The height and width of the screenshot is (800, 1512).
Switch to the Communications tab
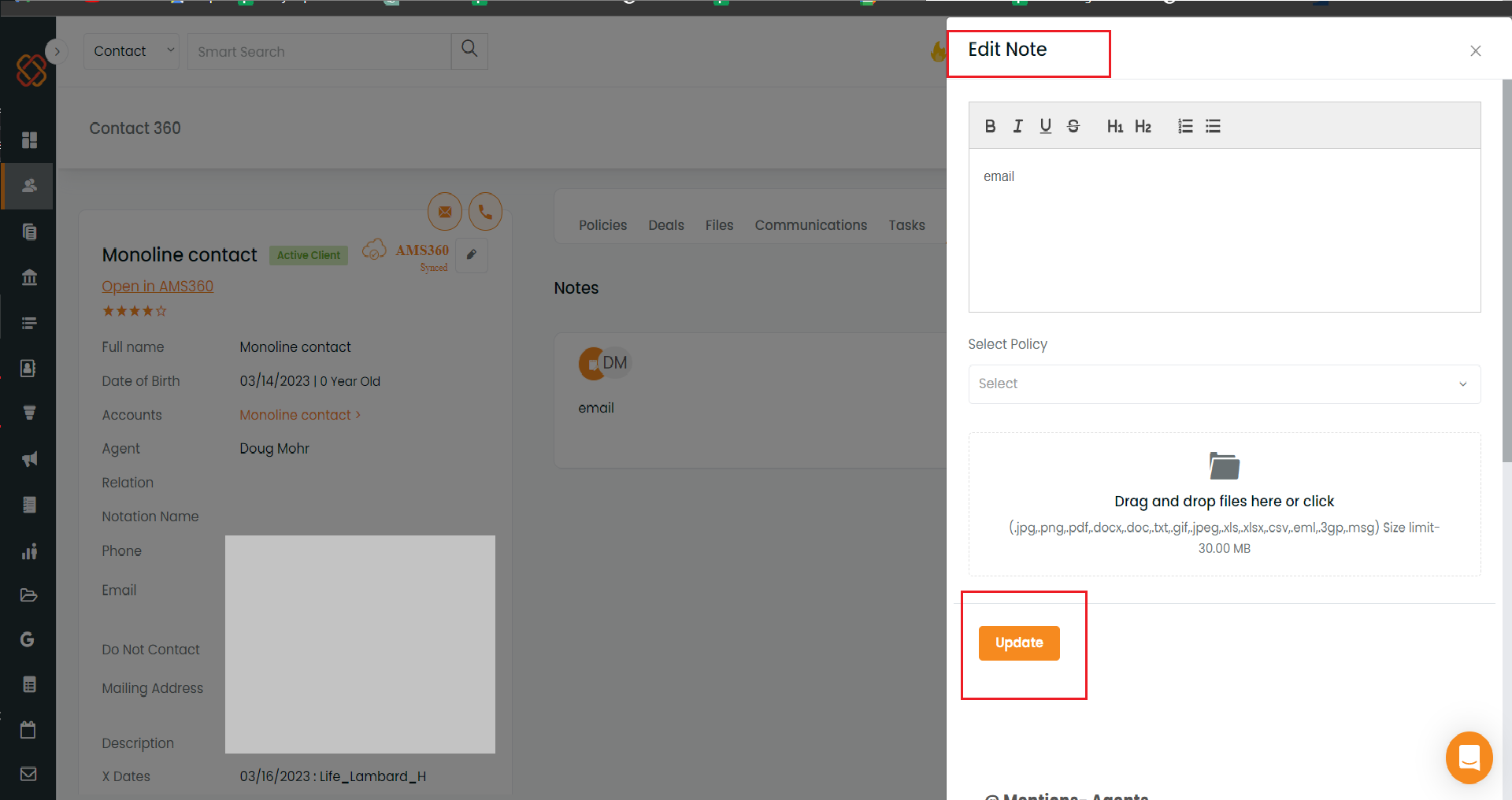pyautogui.click(x=811, y=225)
